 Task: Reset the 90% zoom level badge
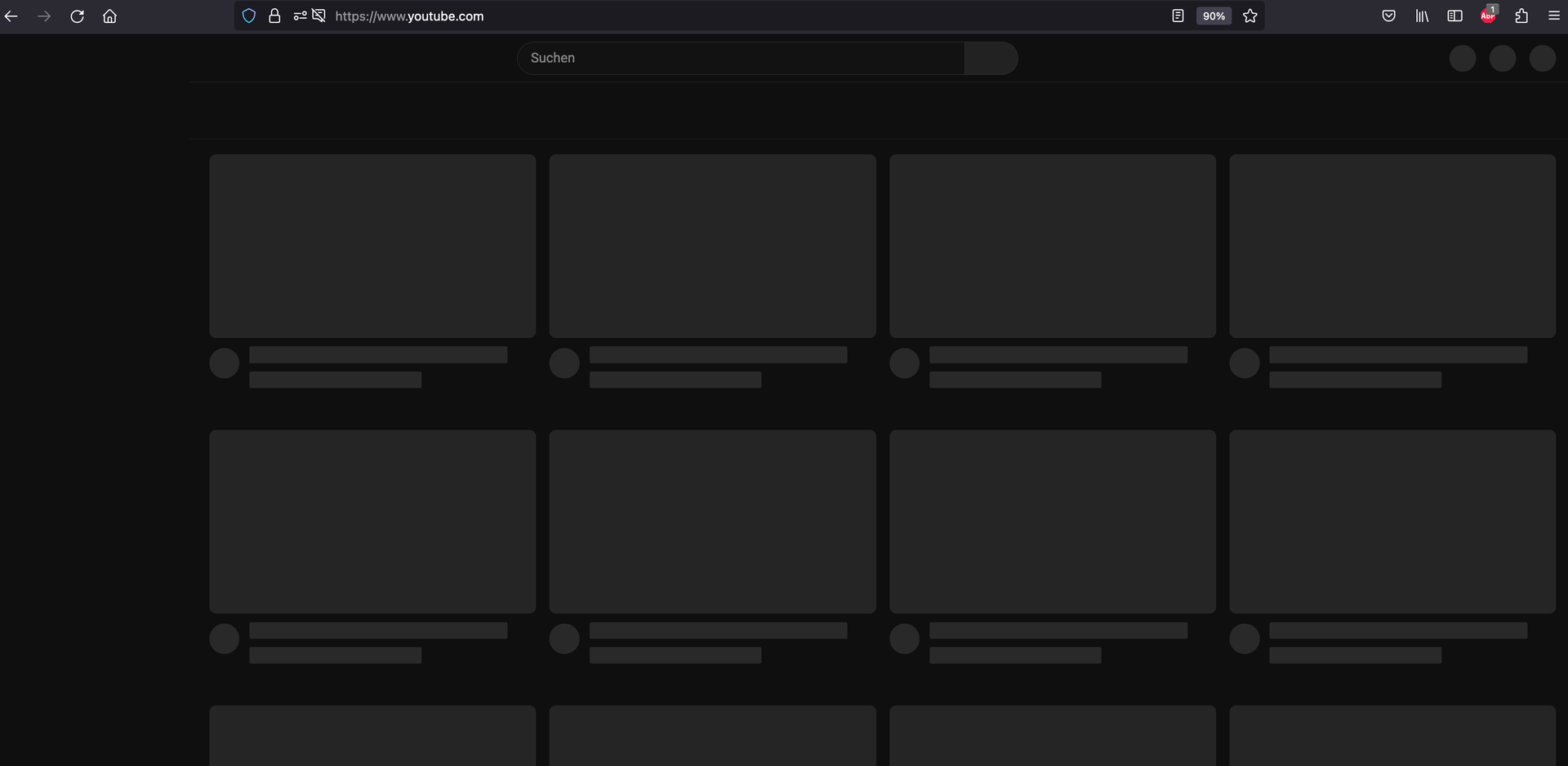(1214, 16)
